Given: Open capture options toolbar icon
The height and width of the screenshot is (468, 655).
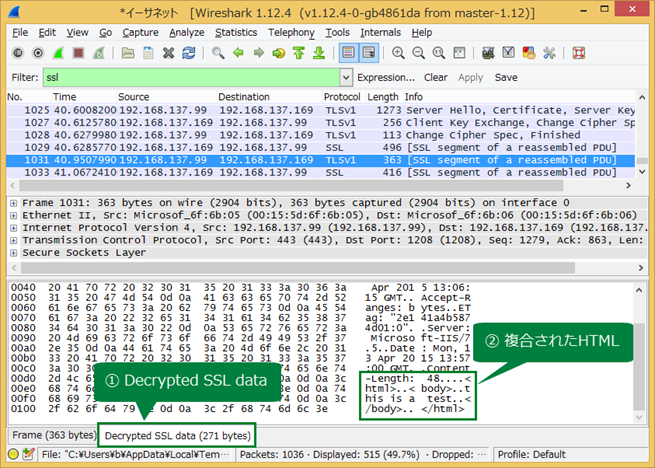Looking at the screenshot, I should tap(38, 53).
